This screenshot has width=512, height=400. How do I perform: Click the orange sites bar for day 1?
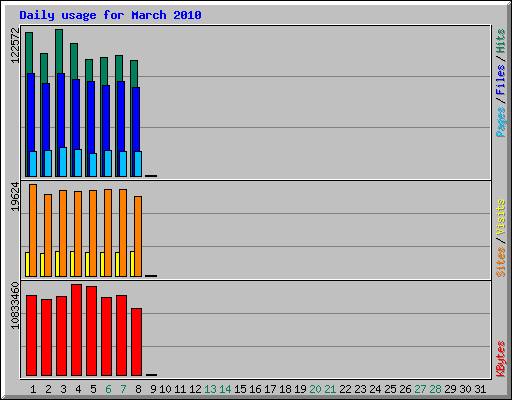tap(33, 230)
